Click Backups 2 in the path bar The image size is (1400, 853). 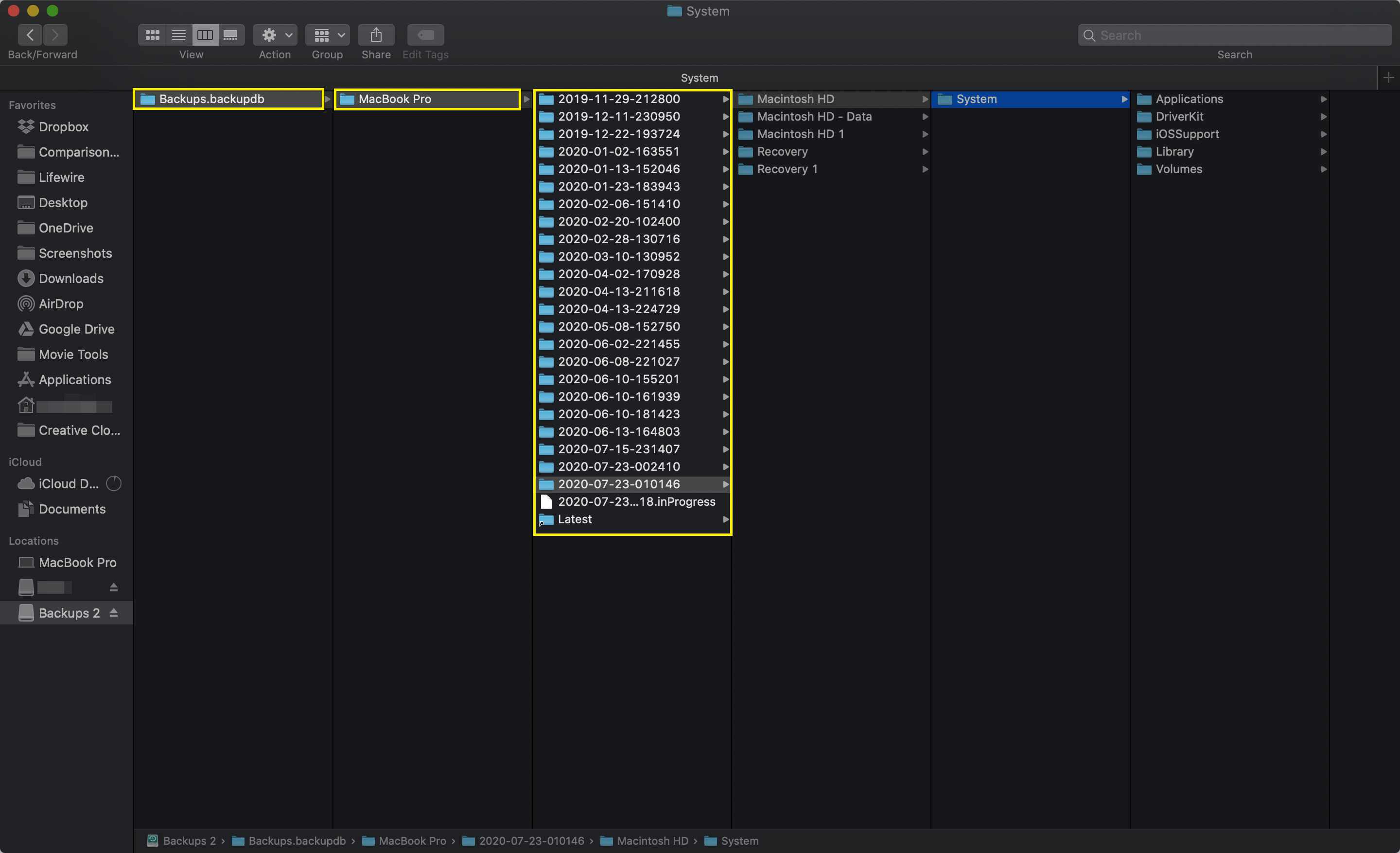tap(182, 840)
